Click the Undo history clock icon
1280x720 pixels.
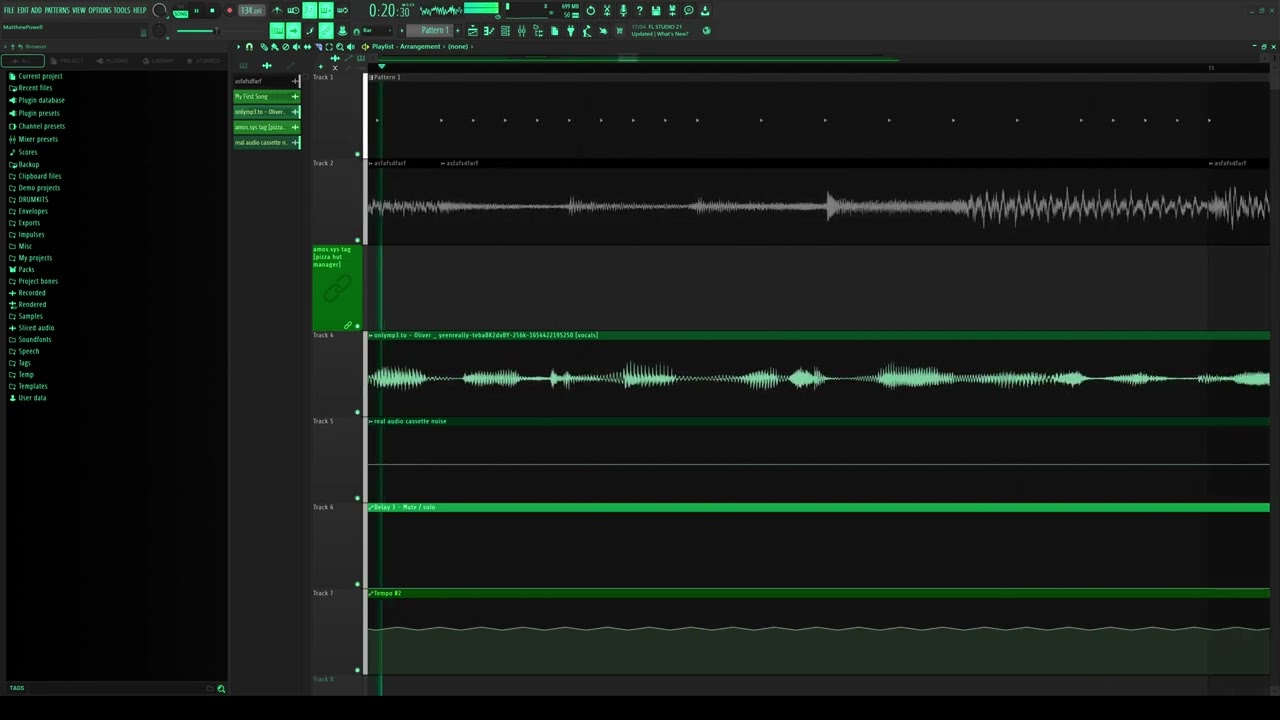tap(590, 11)
